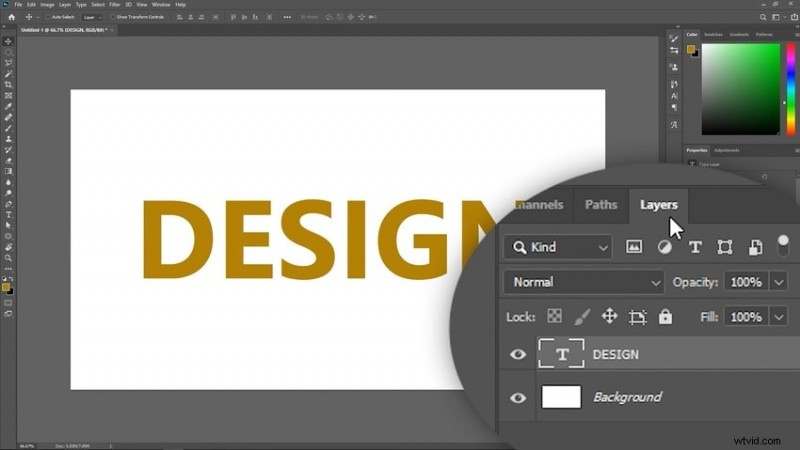Hide the DESIGN layer visibility eye
The width and height of the screenshot is (800, 450).
(x=518, y=354)
